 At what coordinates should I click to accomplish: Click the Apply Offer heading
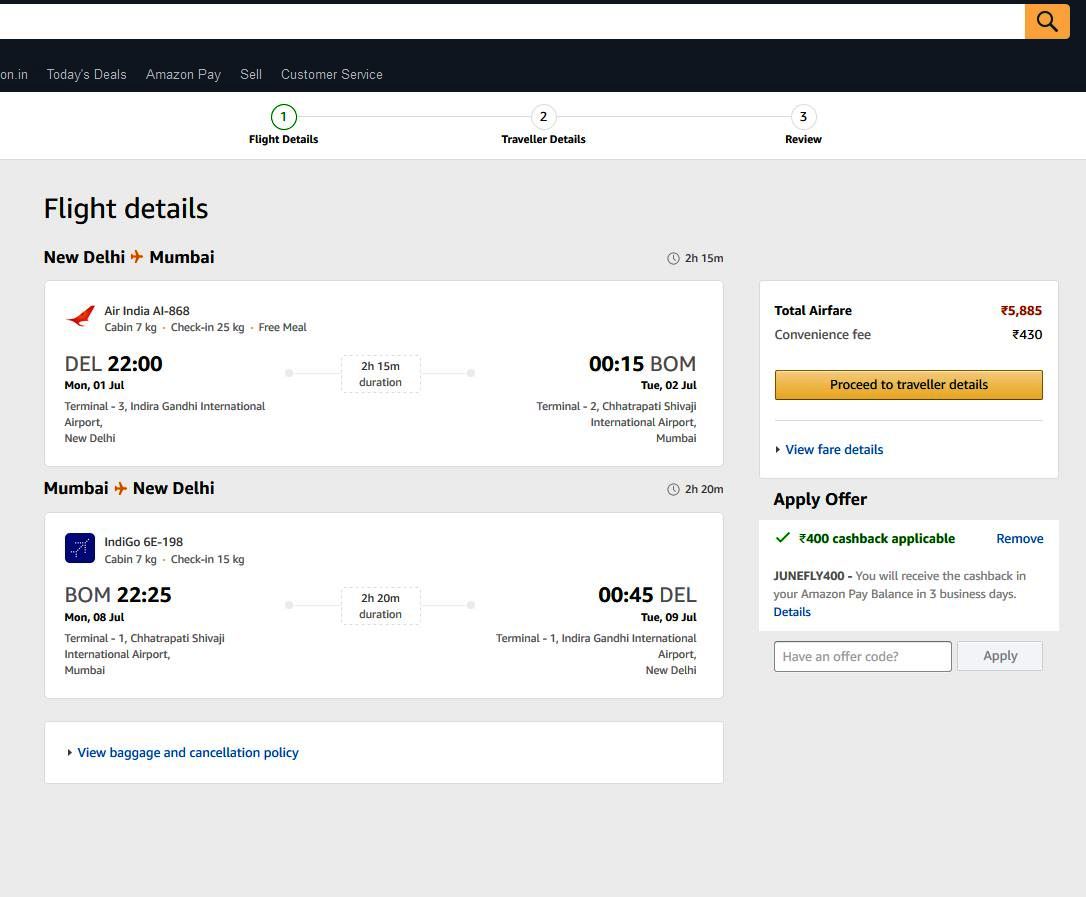click(x=820, y=499)
